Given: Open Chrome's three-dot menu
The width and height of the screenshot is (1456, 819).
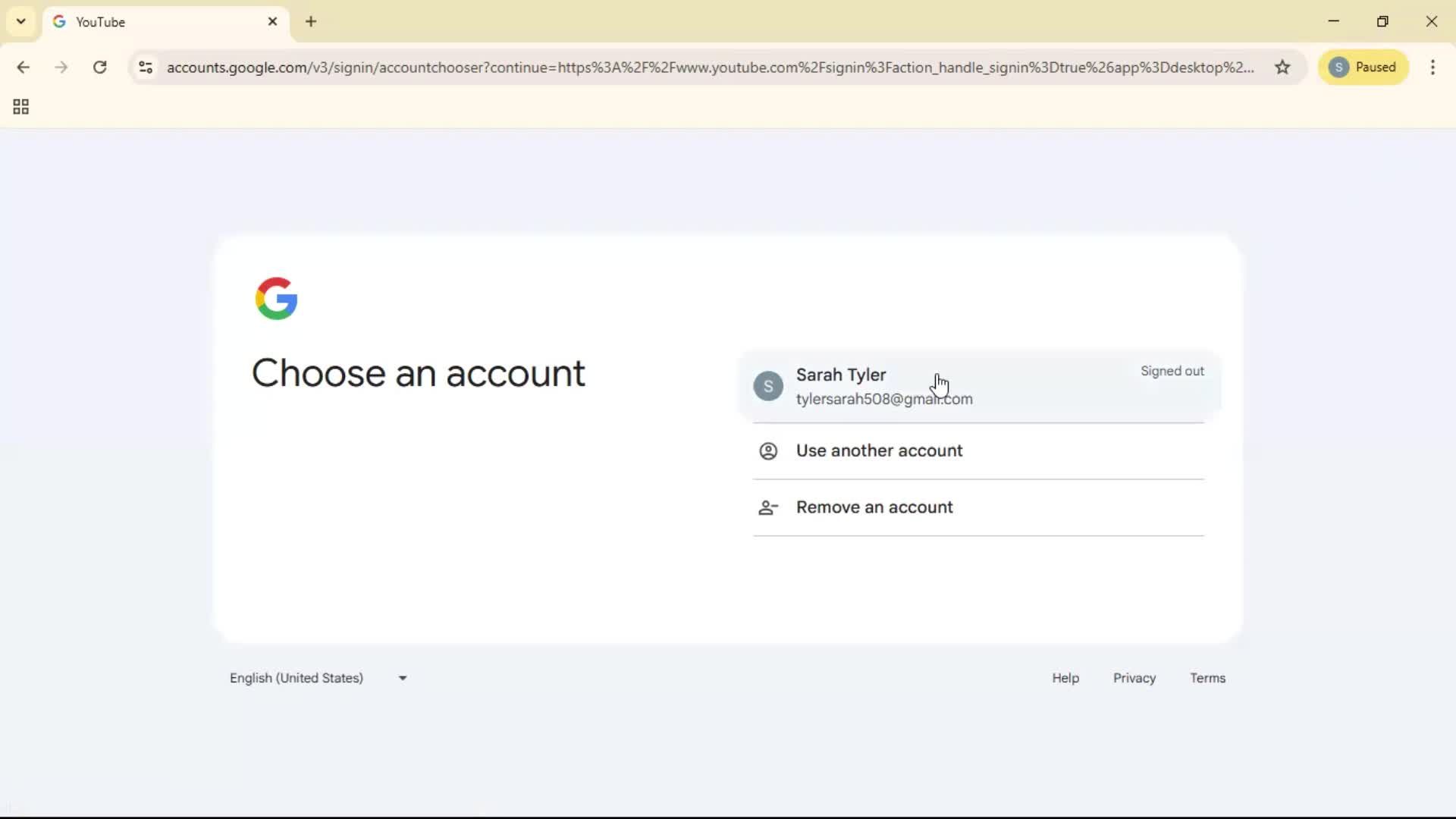Looking at the screenshot, I should (1433, 67).
